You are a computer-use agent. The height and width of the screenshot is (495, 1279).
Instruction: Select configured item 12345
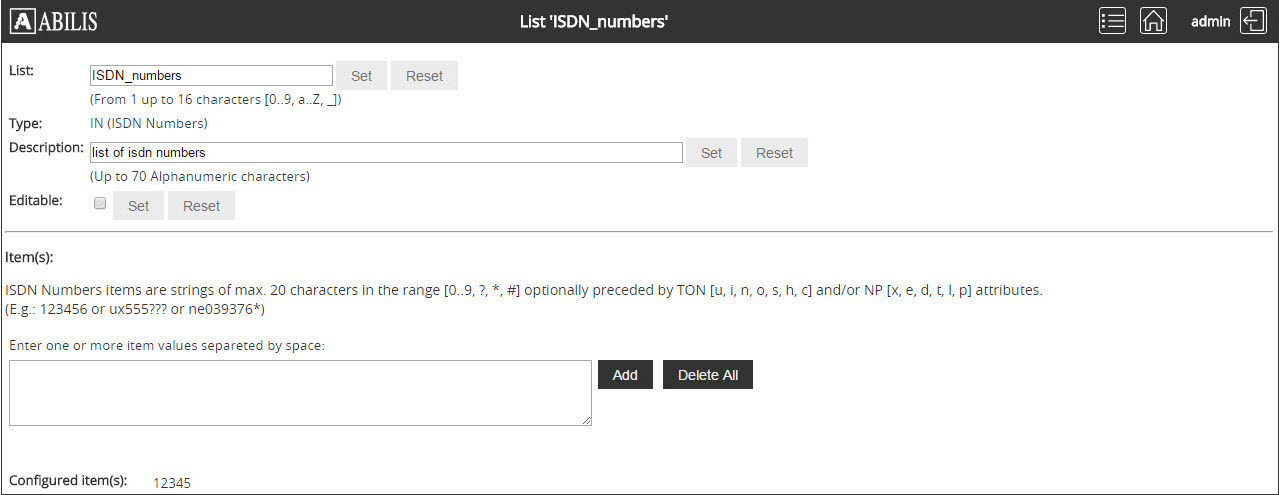click(172, 483)
